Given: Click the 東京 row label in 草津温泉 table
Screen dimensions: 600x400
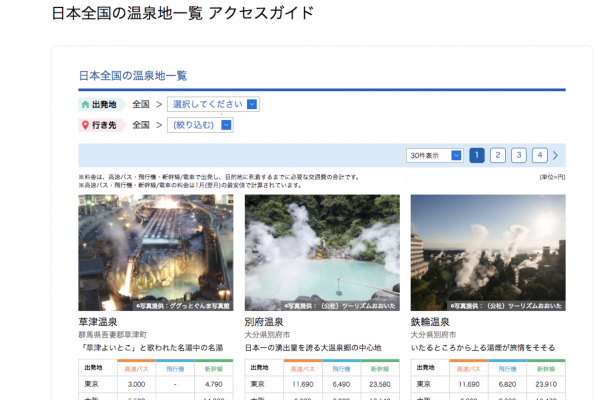Looking at the screenshot, I should [91, 384].
